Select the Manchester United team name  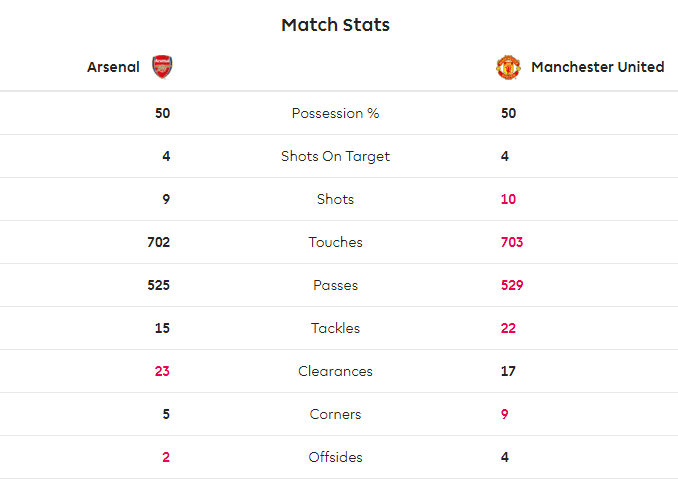597,67
